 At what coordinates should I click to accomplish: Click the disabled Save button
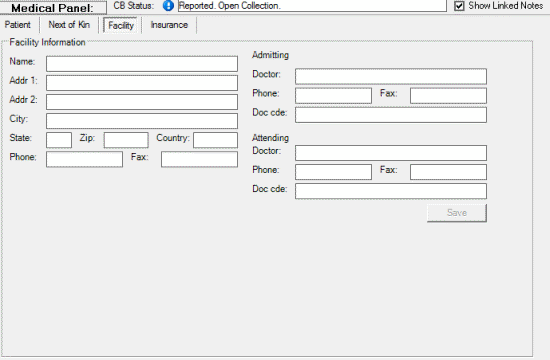click(457, 213)
